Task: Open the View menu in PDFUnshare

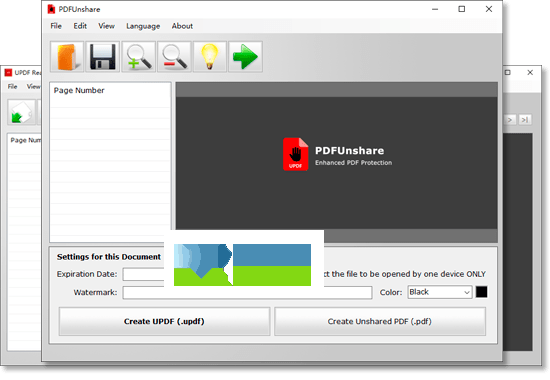Action: (x=106, y=26)
